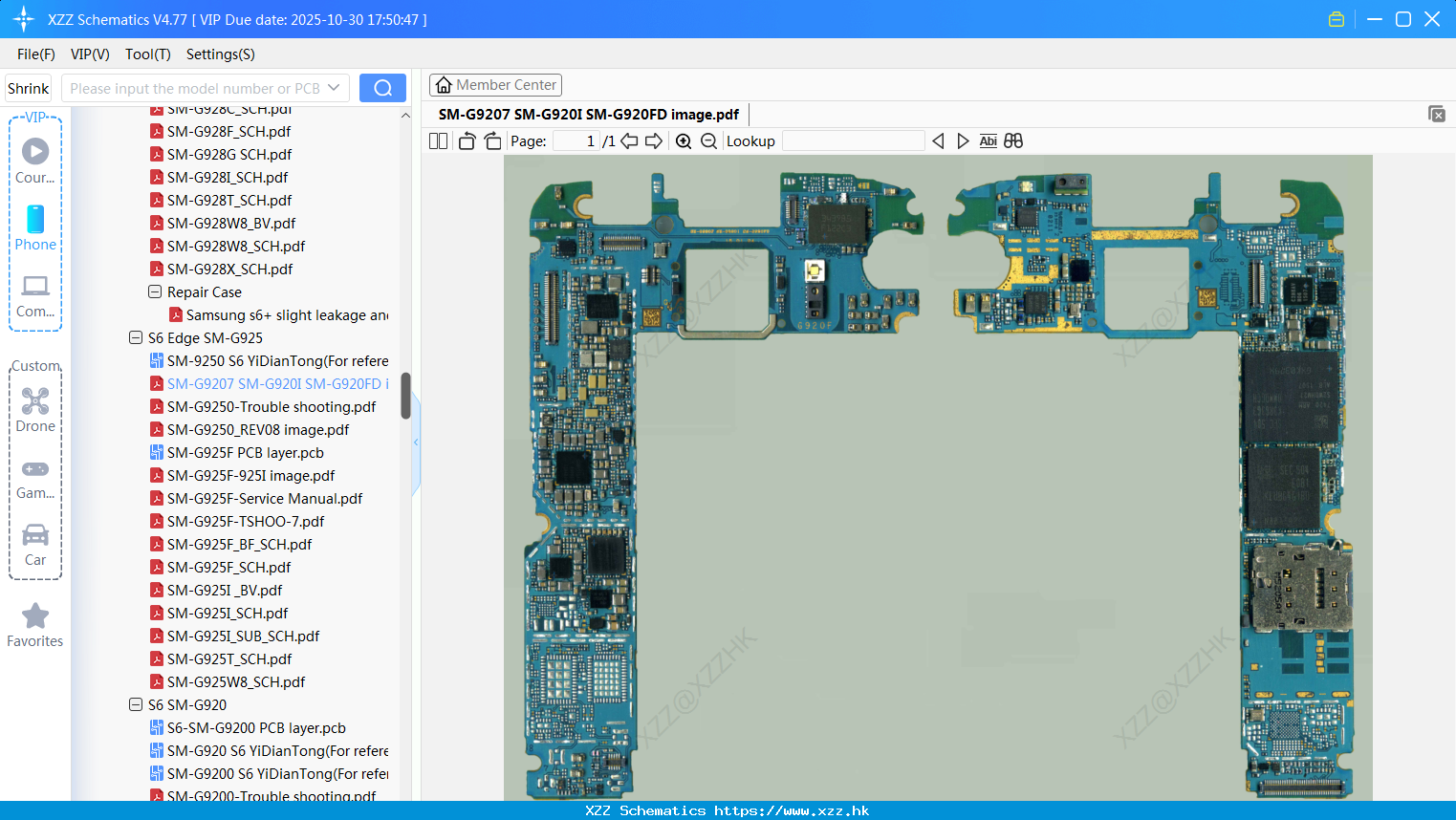Click the file tree vertical scrollbar thumb
The height and width of the screenshot is (820, 1456).
pos(405,396)
